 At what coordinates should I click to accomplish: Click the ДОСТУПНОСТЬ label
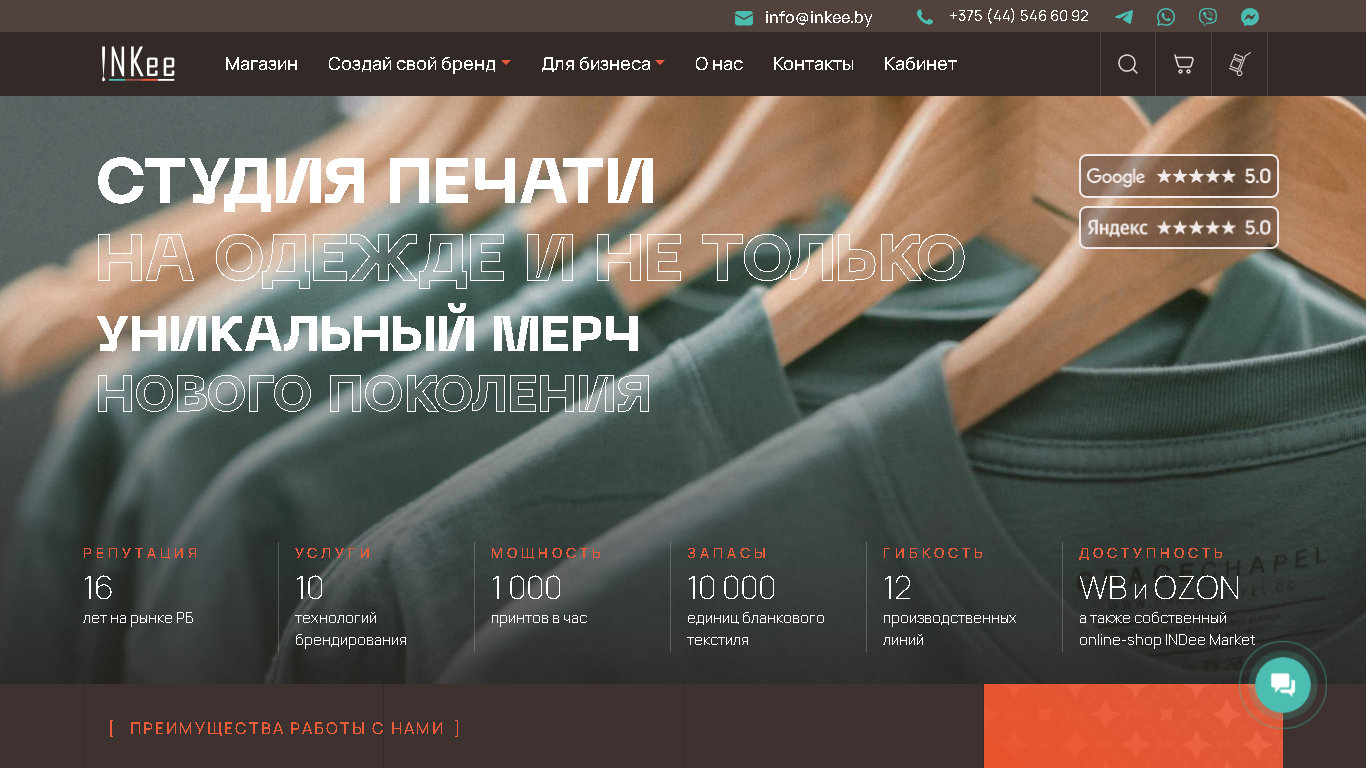pos(1152,553)
